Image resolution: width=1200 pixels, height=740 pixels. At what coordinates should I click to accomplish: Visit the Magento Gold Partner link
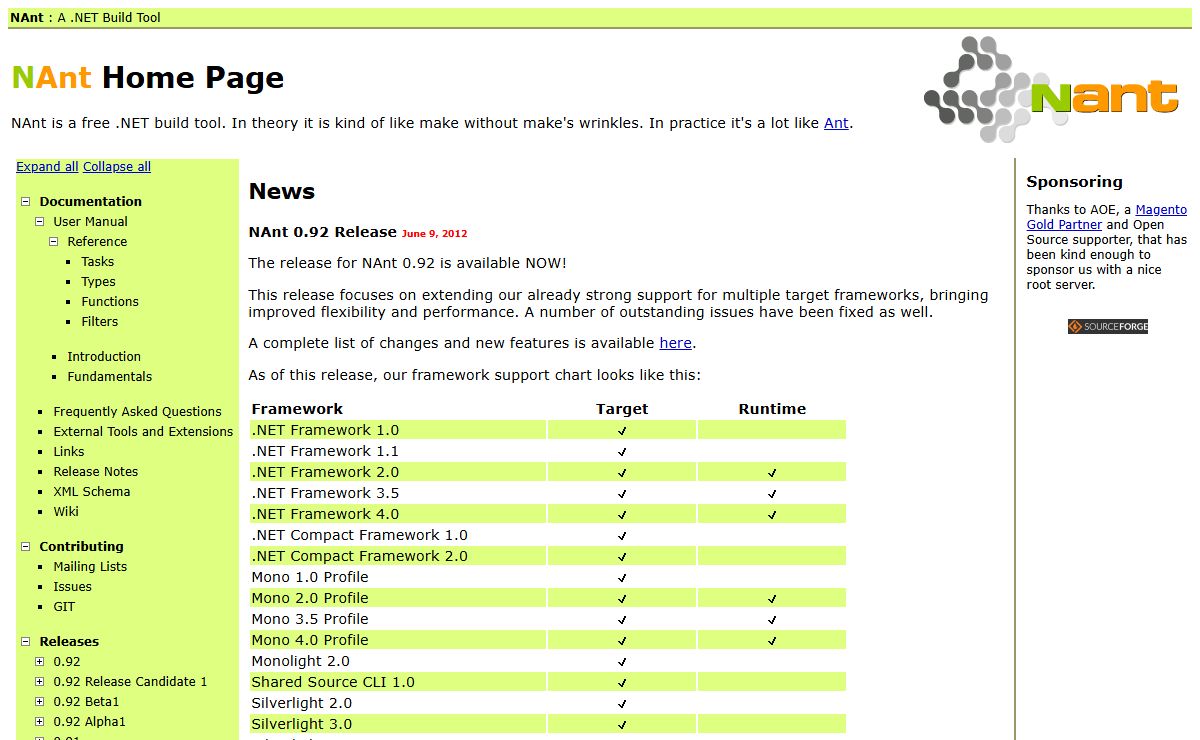[1107, 217]
